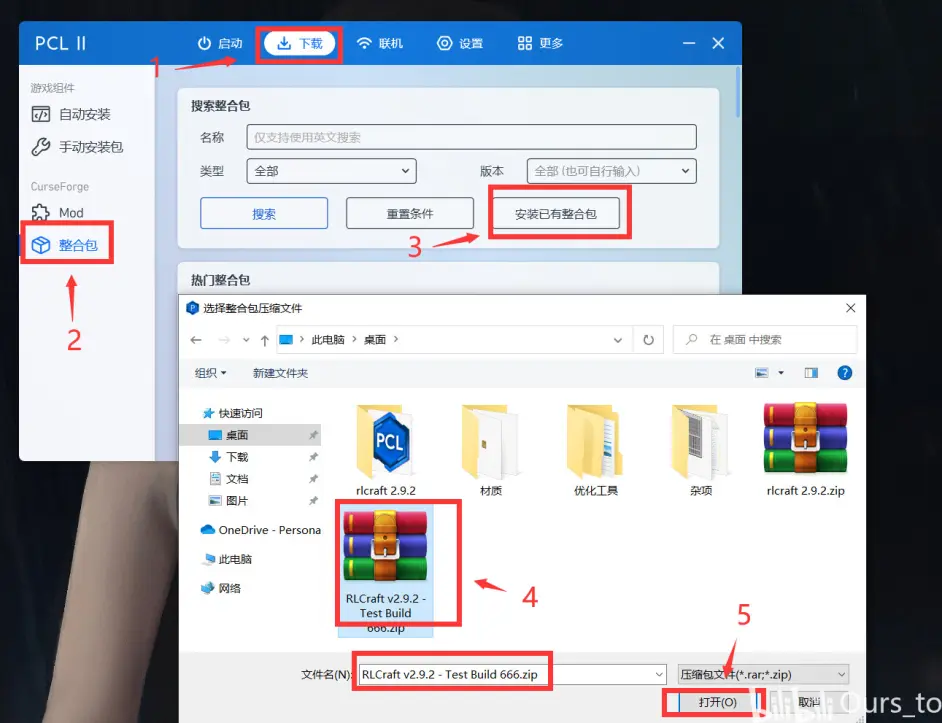Expand the address bar history dropdown
This screenshot has height=723, width=942.
[x=618, y=340]
